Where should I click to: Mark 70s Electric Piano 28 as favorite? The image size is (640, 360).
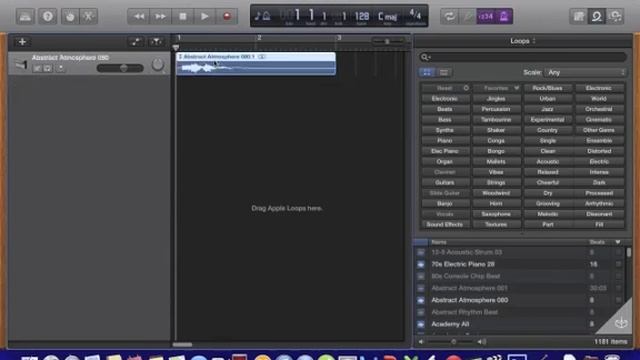pos(618,264)
